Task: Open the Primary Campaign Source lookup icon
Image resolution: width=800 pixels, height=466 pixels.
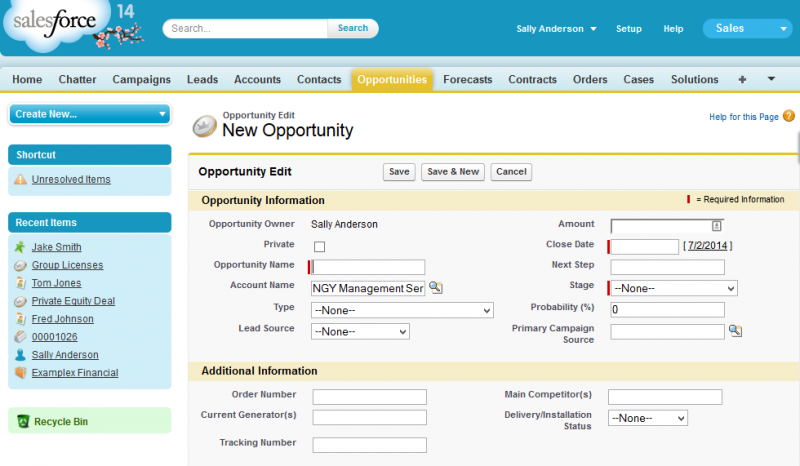Action: 735,331
